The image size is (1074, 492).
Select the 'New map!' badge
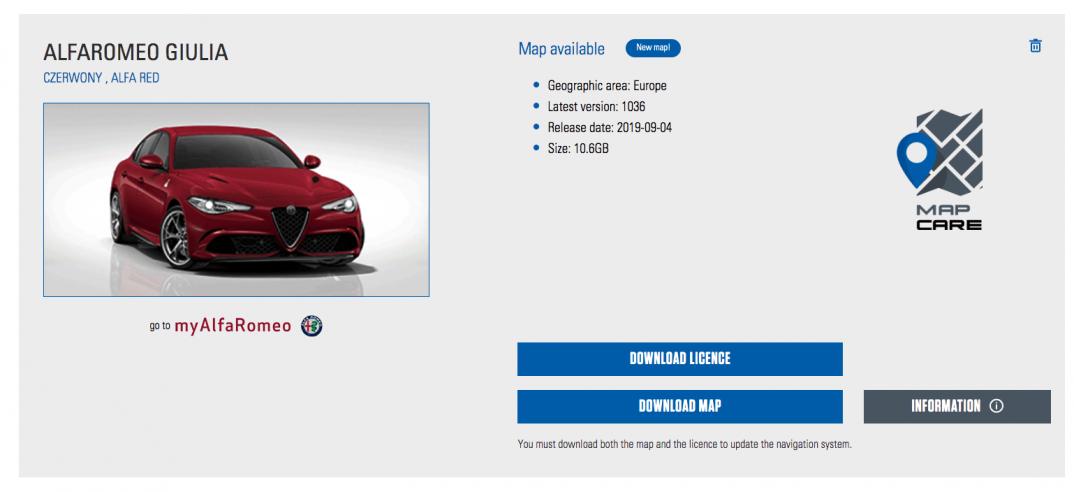[653, 48]
